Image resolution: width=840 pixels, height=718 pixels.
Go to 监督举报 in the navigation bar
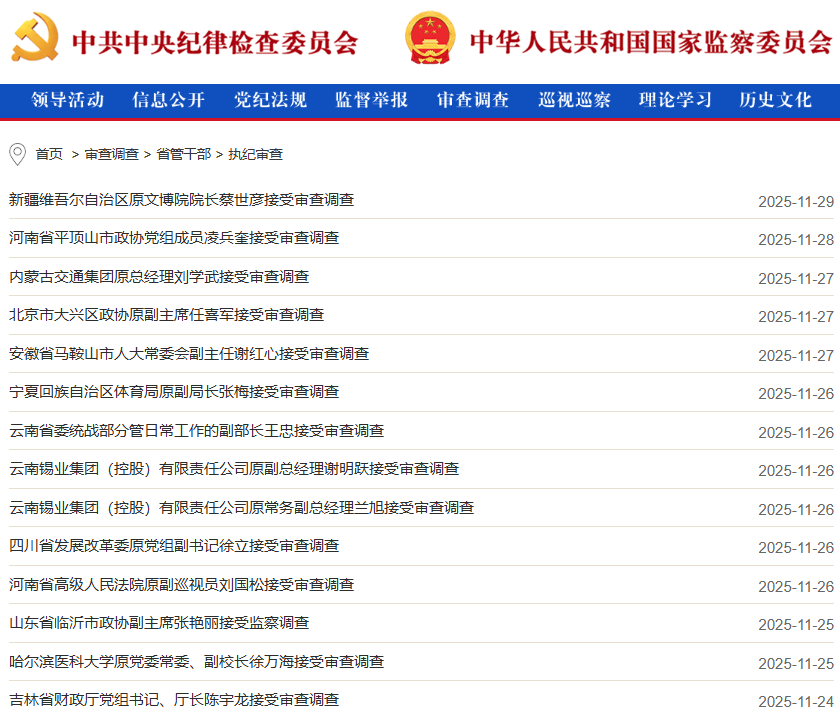point(371,100)
